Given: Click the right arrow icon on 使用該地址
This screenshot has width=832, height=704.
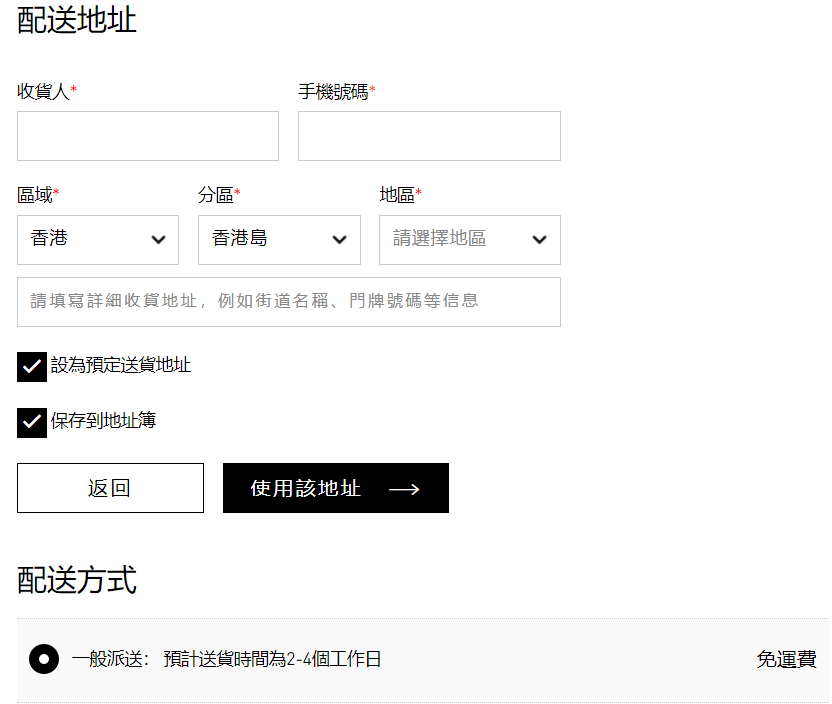Looking at the screenshot, I should coord(404,489).
